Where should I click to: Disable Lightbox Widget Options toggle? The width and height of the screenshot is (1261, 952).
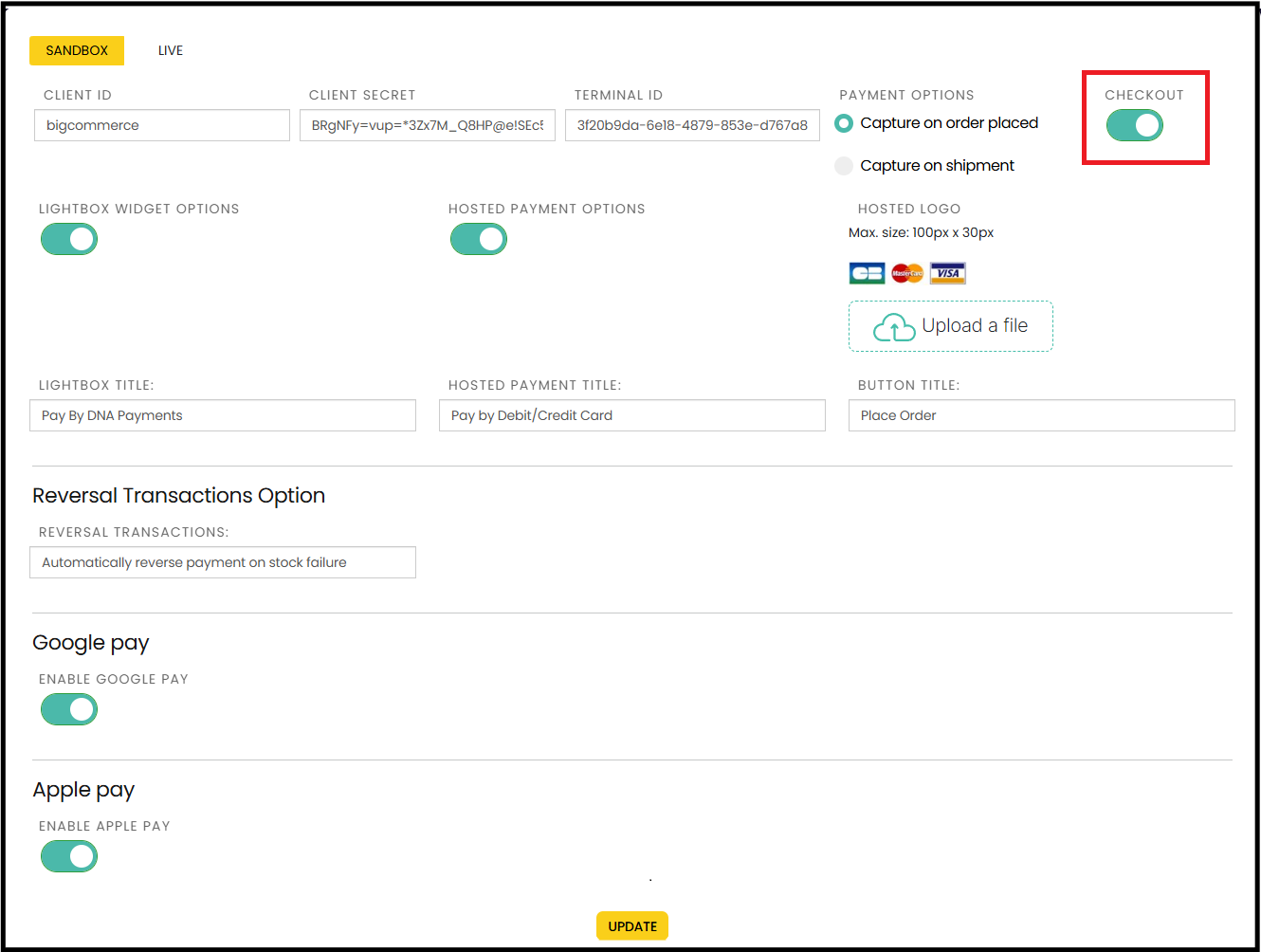coord(69,239)
